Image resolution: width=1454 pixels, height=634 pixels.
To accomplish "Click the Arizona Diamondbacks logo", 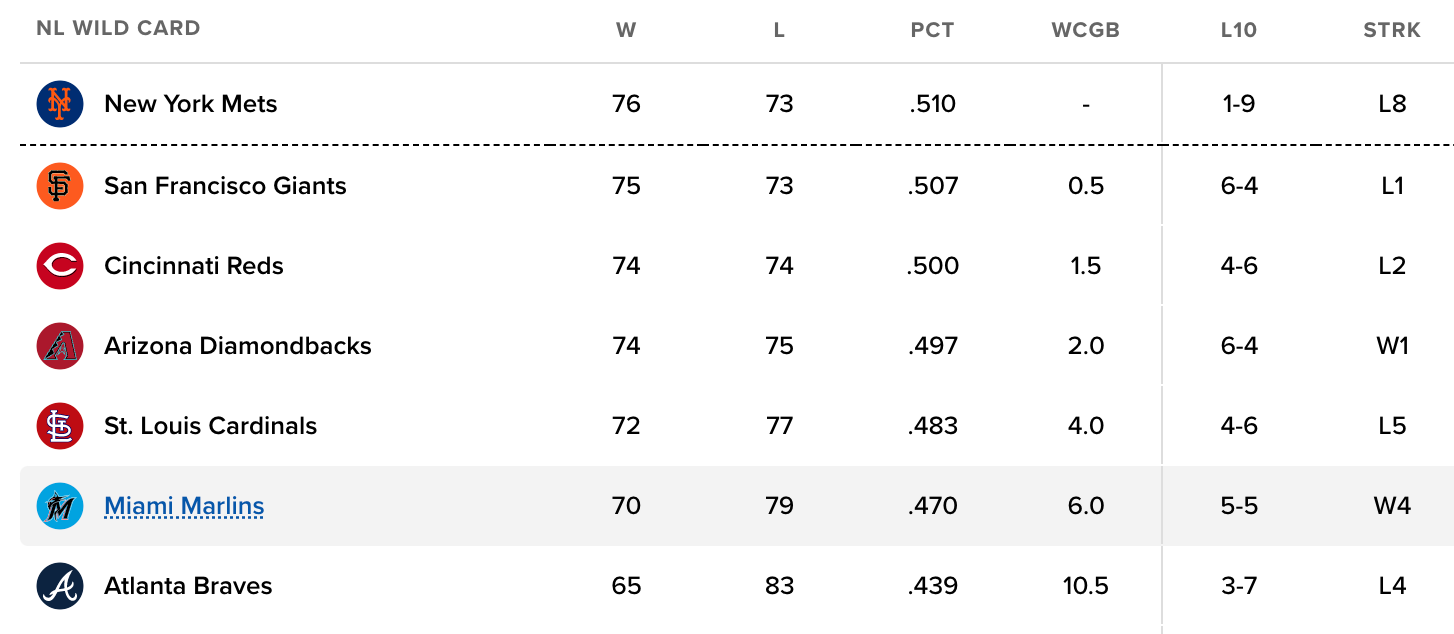I will point(59,346).
